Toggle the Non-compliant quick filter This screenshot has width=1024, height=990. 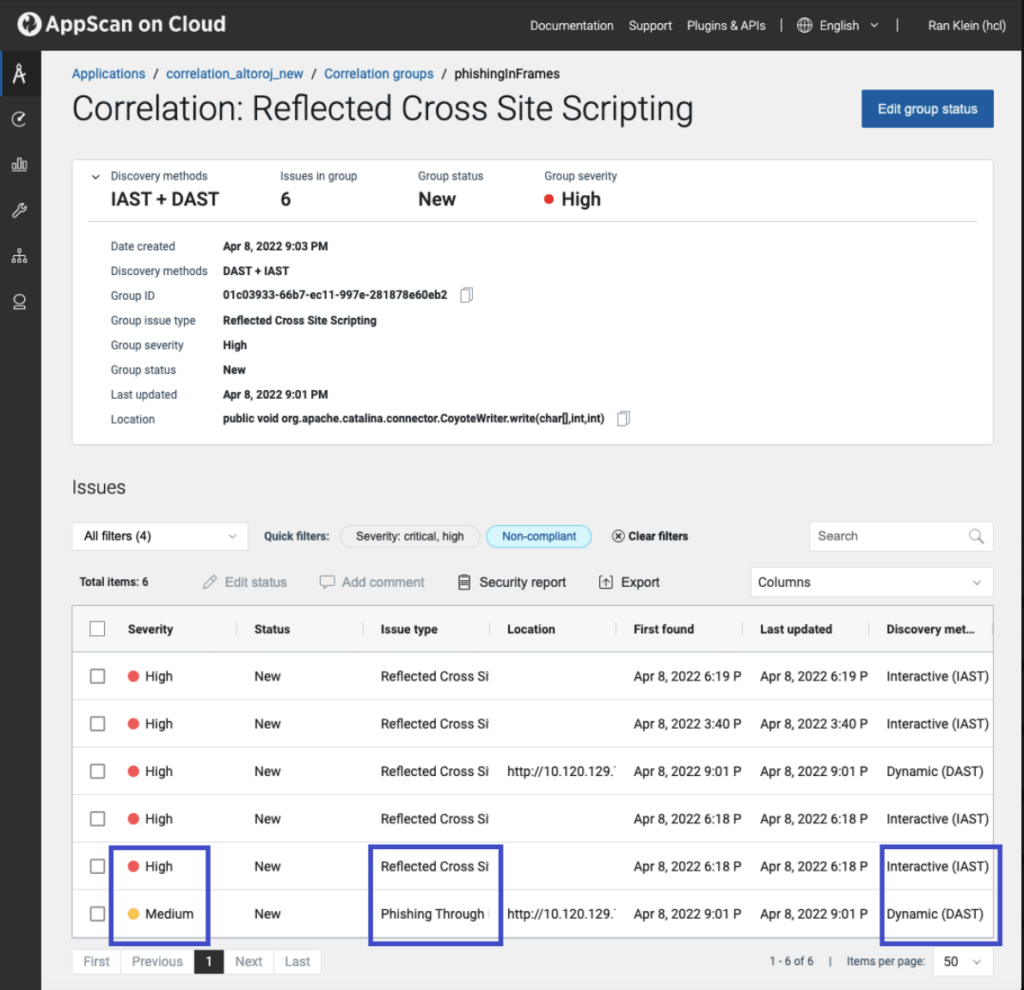(x=539, y=536)
